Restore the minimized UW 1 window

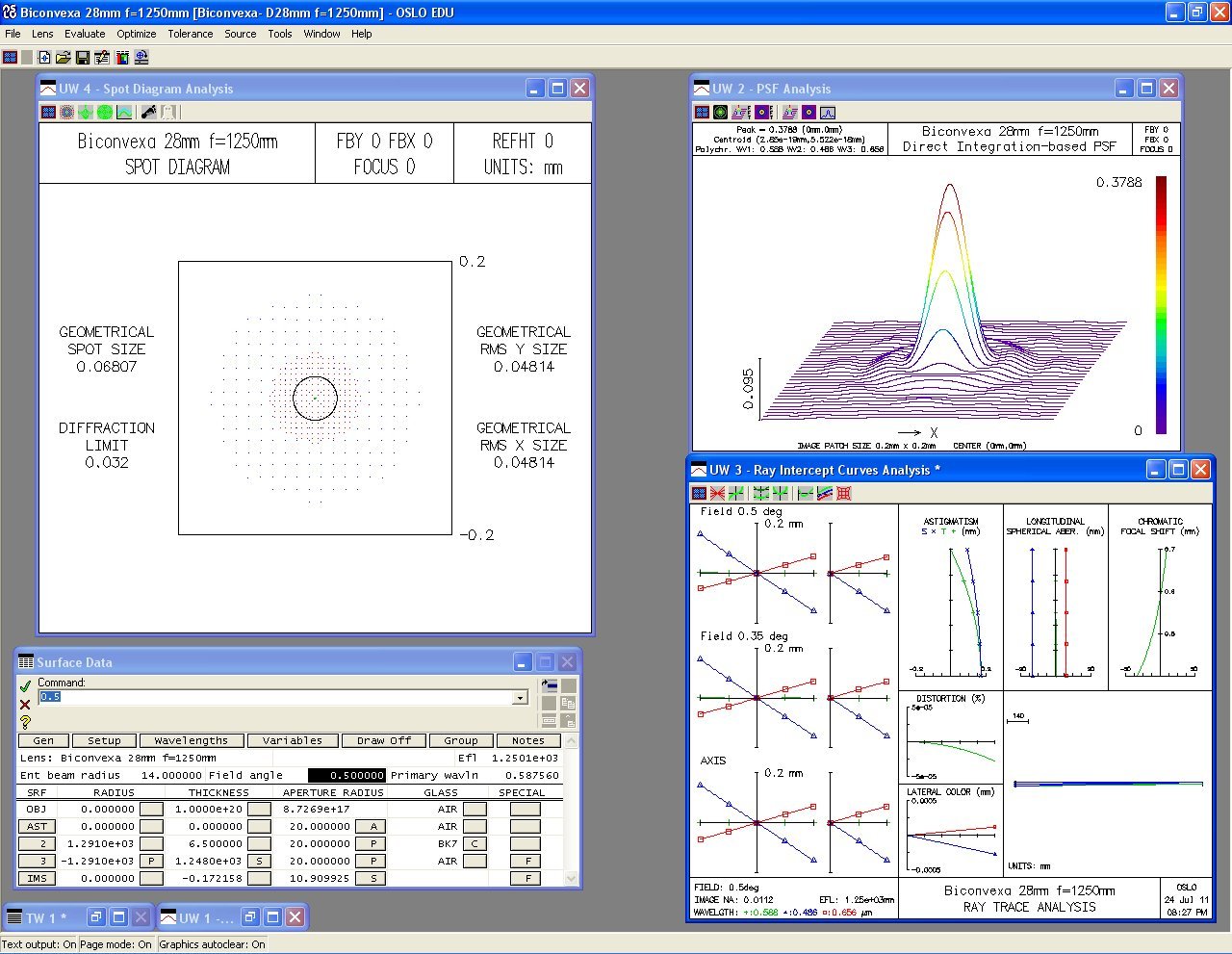click(248, 917)
